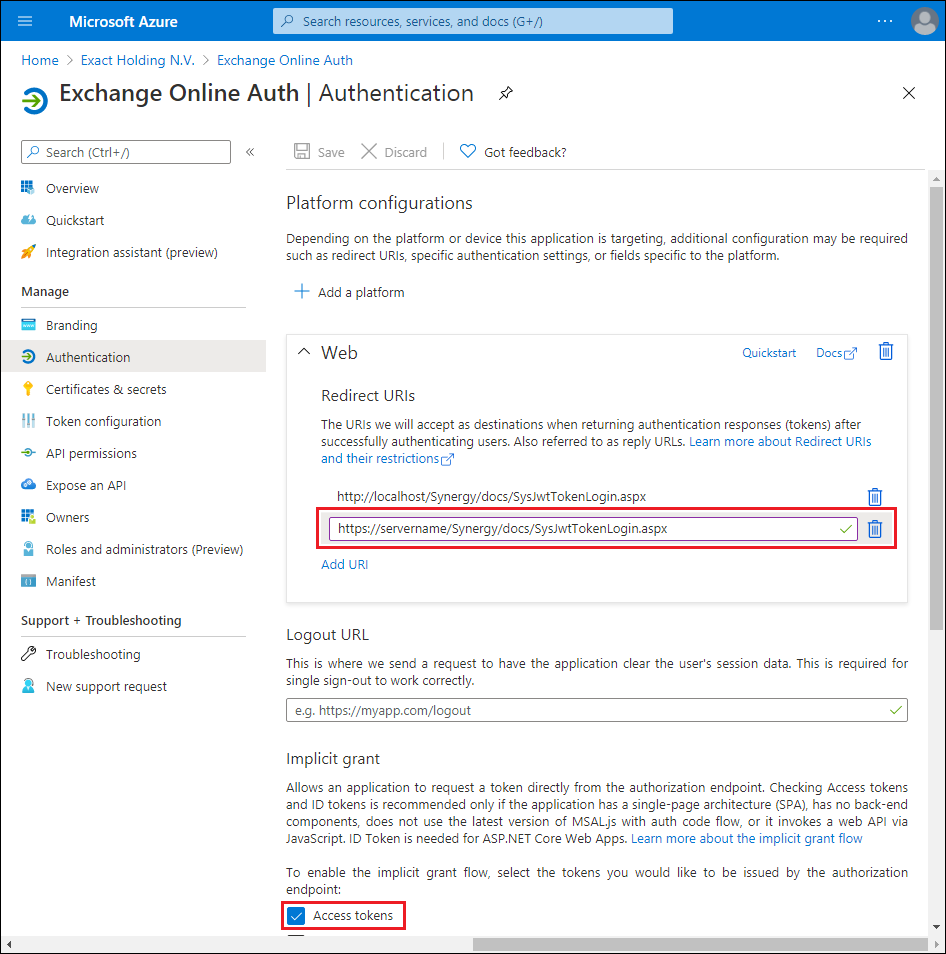Click the Branding icon
Image resolution: width=946 pixels, height=954 pixels.
(x=28, y=325)
